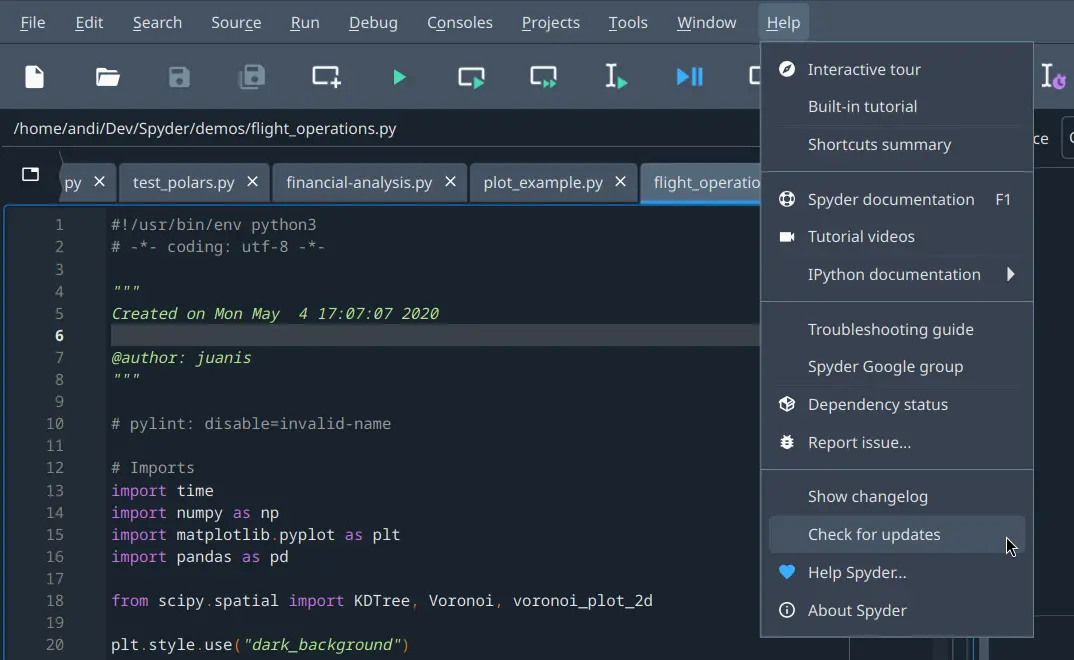Run cell and advance icon
1074x660 pixels.
tap(543, 77)
